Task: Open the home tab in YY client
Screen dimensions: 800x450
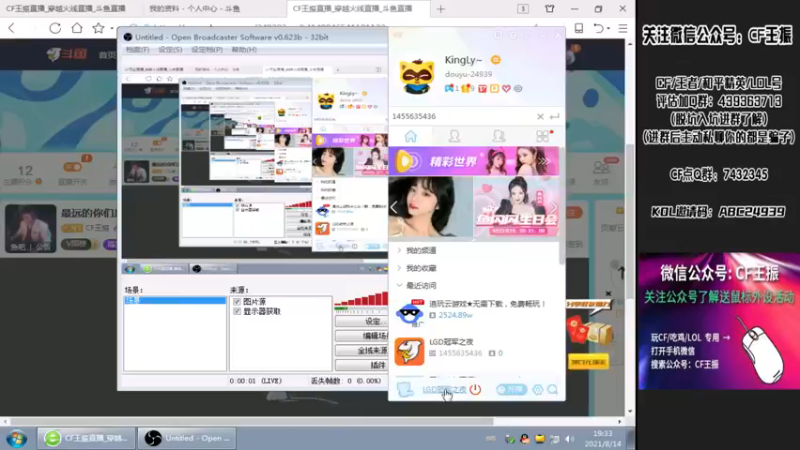Action: pos(411,136)
